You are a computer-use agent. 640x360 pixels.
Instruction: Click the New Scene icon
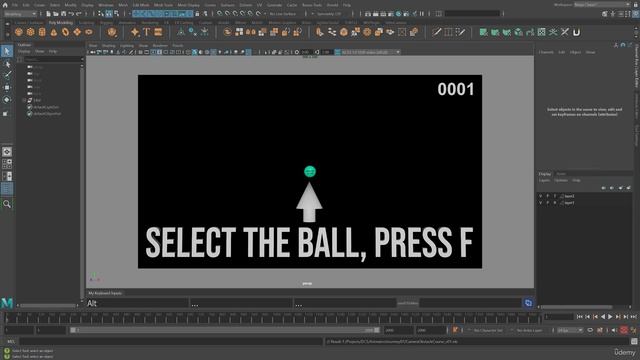[x=48, y=14]
